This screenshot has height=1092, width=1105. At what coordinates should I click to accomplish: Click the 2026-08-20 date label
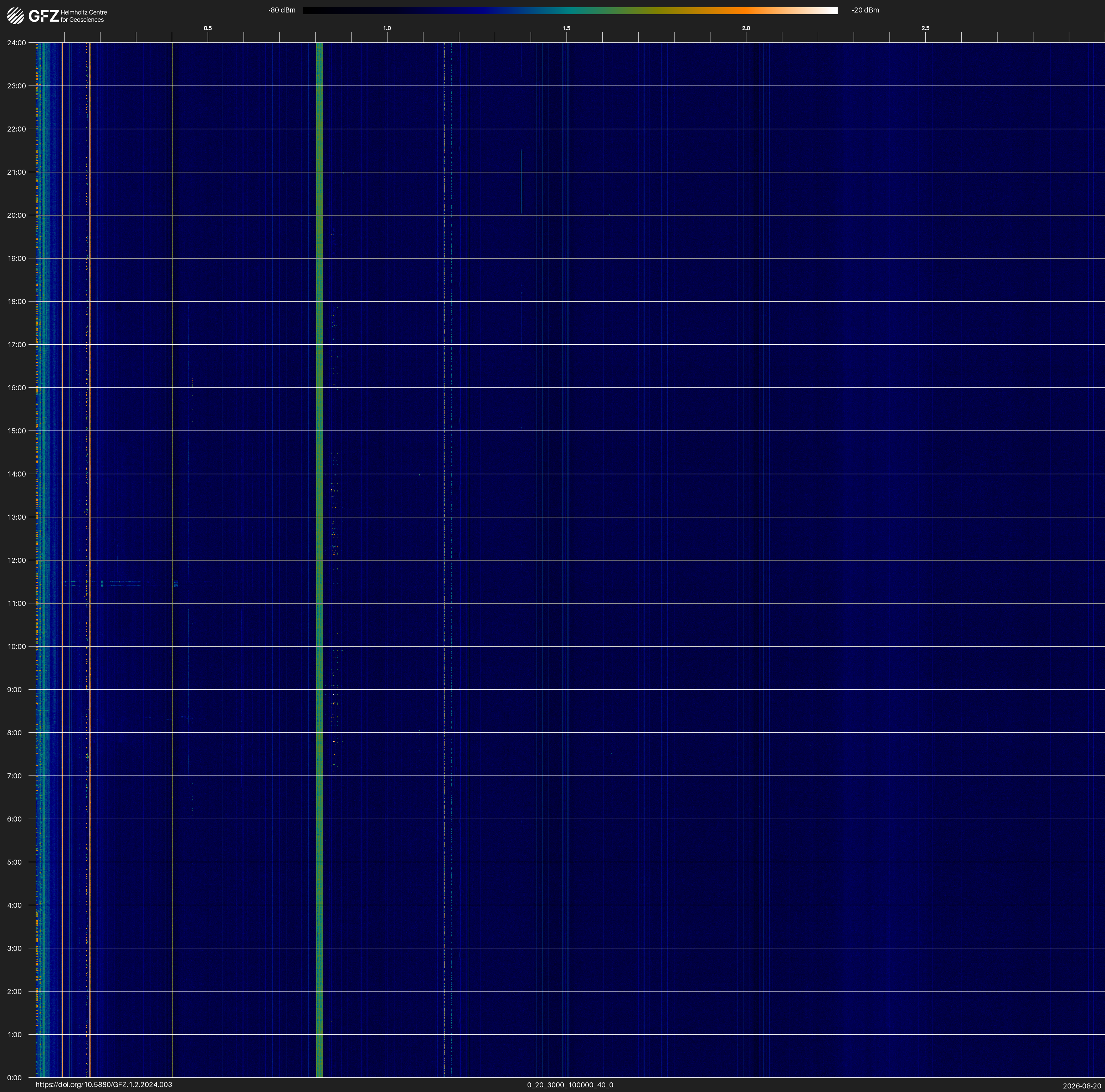pyautogui.click(x=1082, y=1086)
